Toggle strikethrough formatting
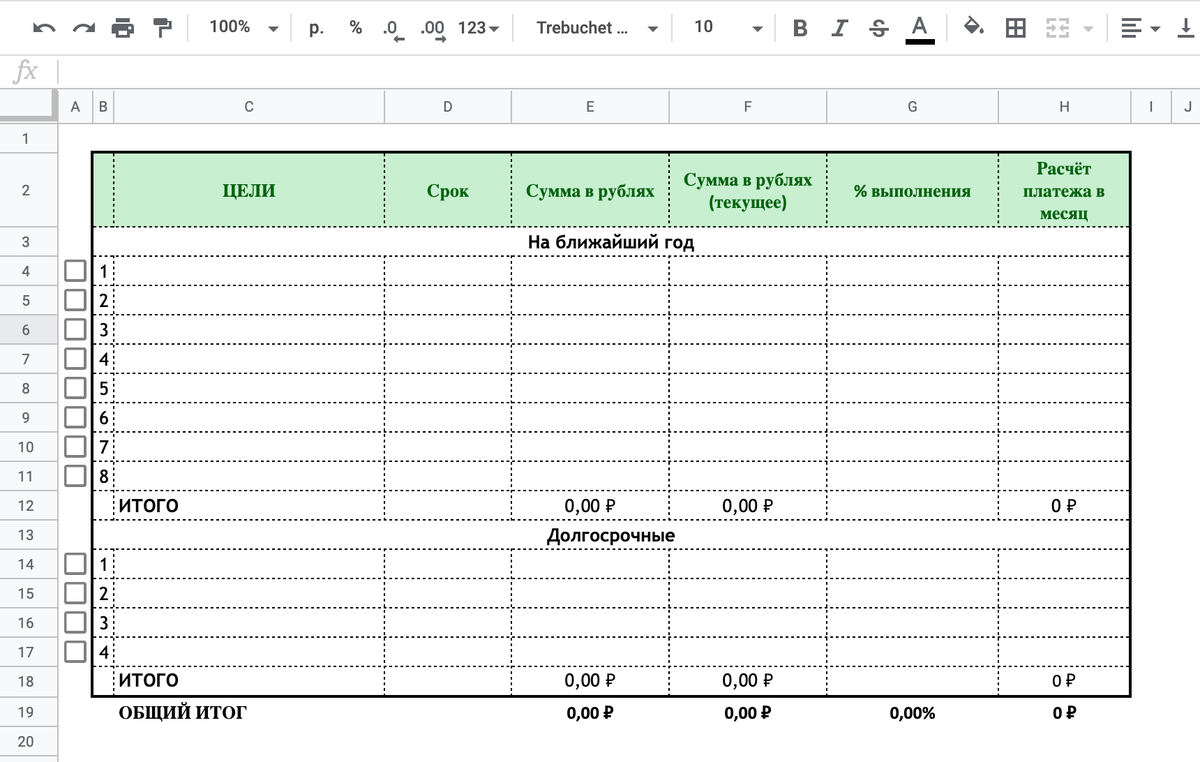 (x=879, y=28)
